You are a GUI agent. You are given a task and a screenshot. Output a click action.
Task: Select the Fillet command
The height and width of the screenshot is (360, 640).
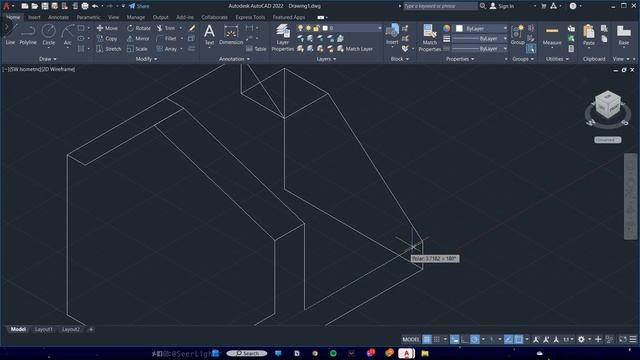click(167, 38)
